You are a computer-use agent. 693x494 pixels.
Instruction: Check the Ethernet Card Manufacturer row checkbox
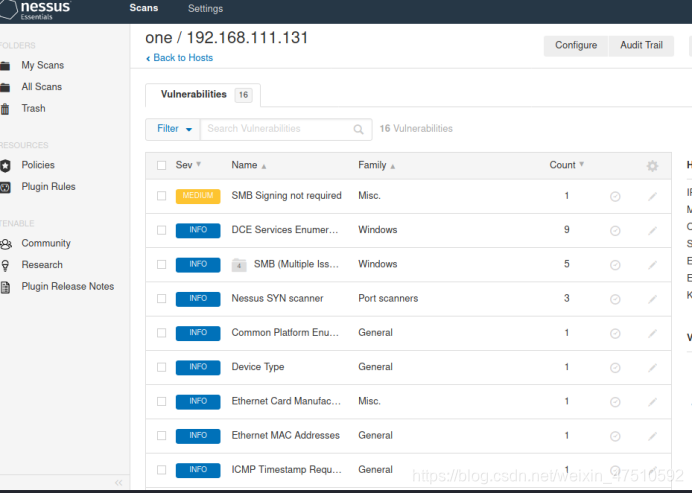point(161,401)
